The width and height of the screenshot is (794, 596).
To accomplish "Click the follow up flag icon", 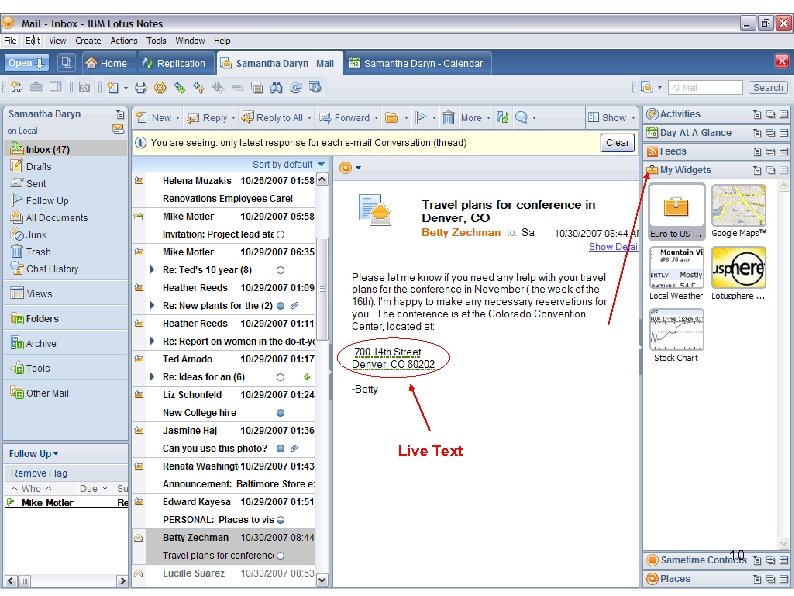I will pyautogui.click(x=421, y=118).
